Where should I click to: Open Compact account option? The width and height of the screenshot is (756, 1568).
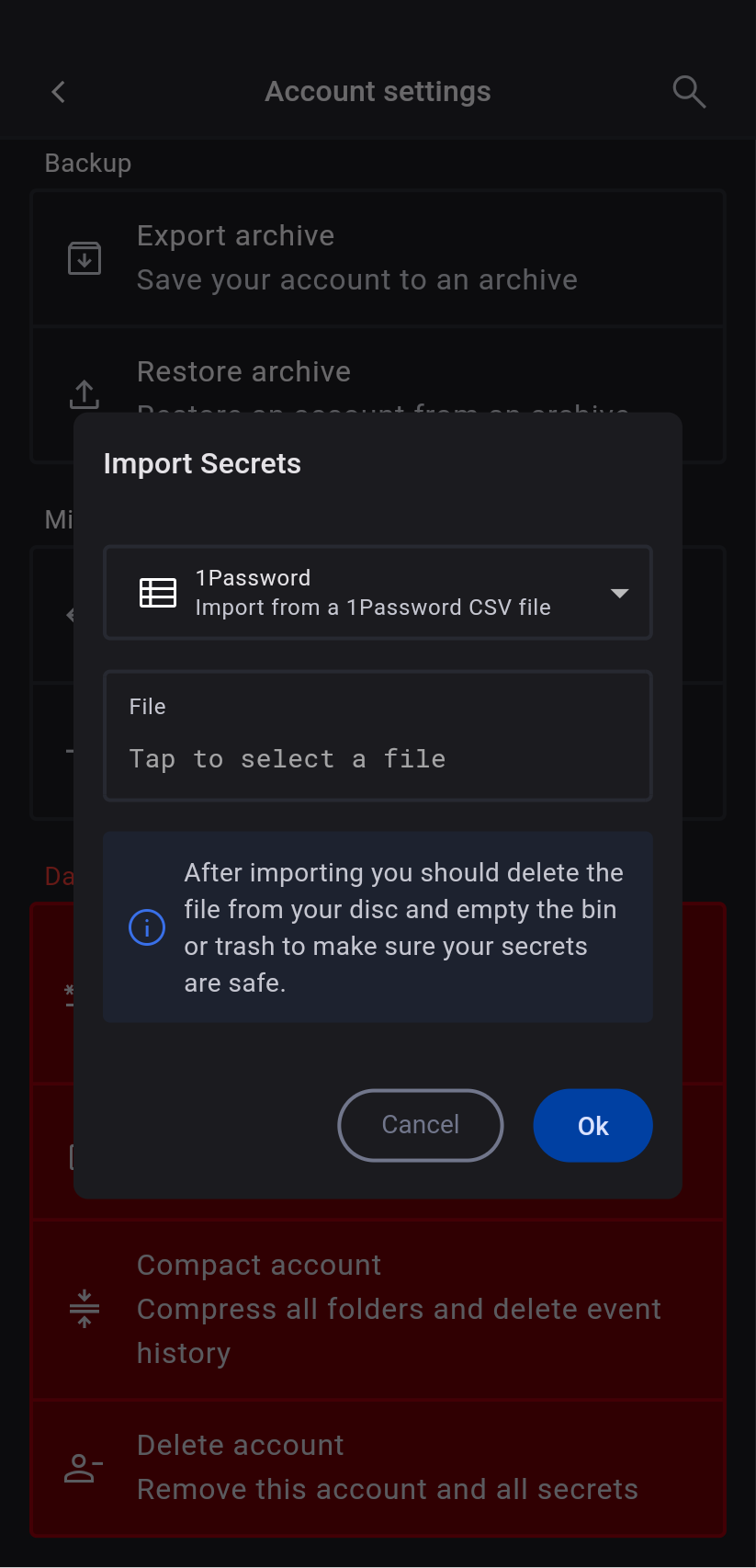point(399,1309)
